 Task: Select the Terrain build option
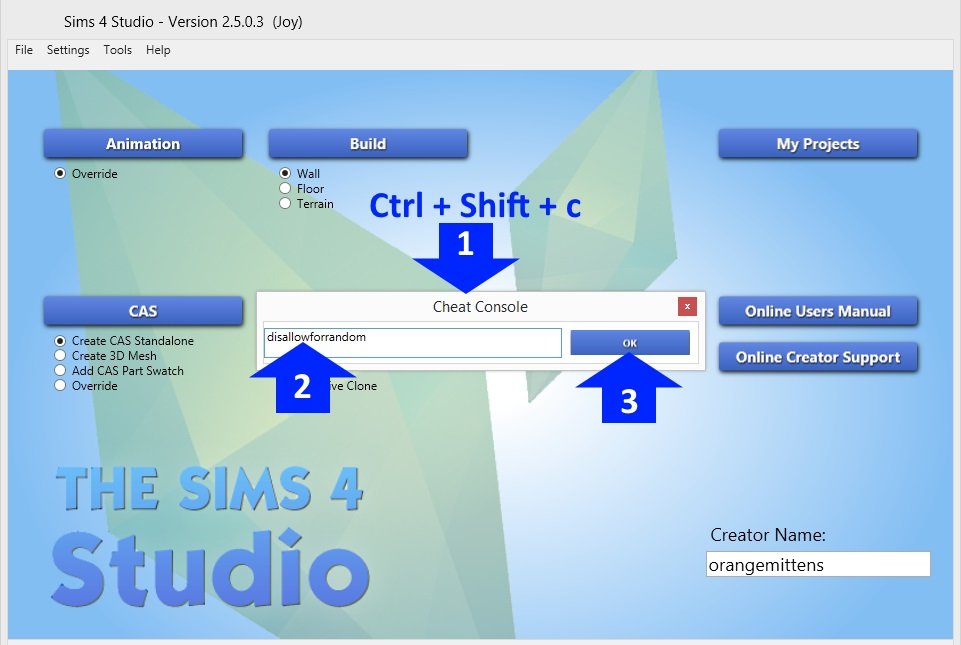click(x=286, y=204)
